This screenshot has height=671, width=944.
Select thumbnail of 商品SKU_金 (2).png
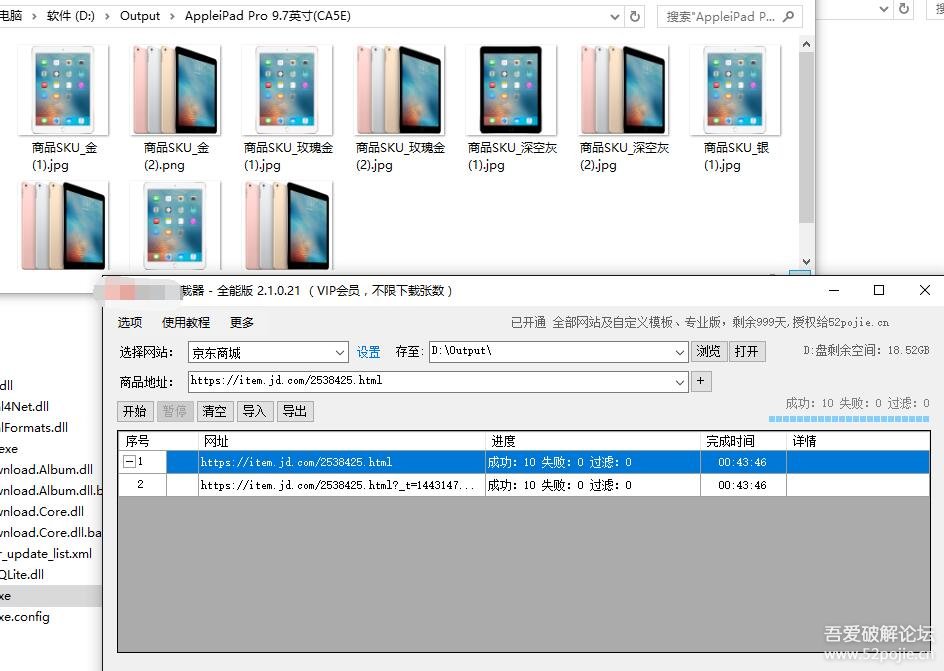pyautogui.click(x=176, y=90)
